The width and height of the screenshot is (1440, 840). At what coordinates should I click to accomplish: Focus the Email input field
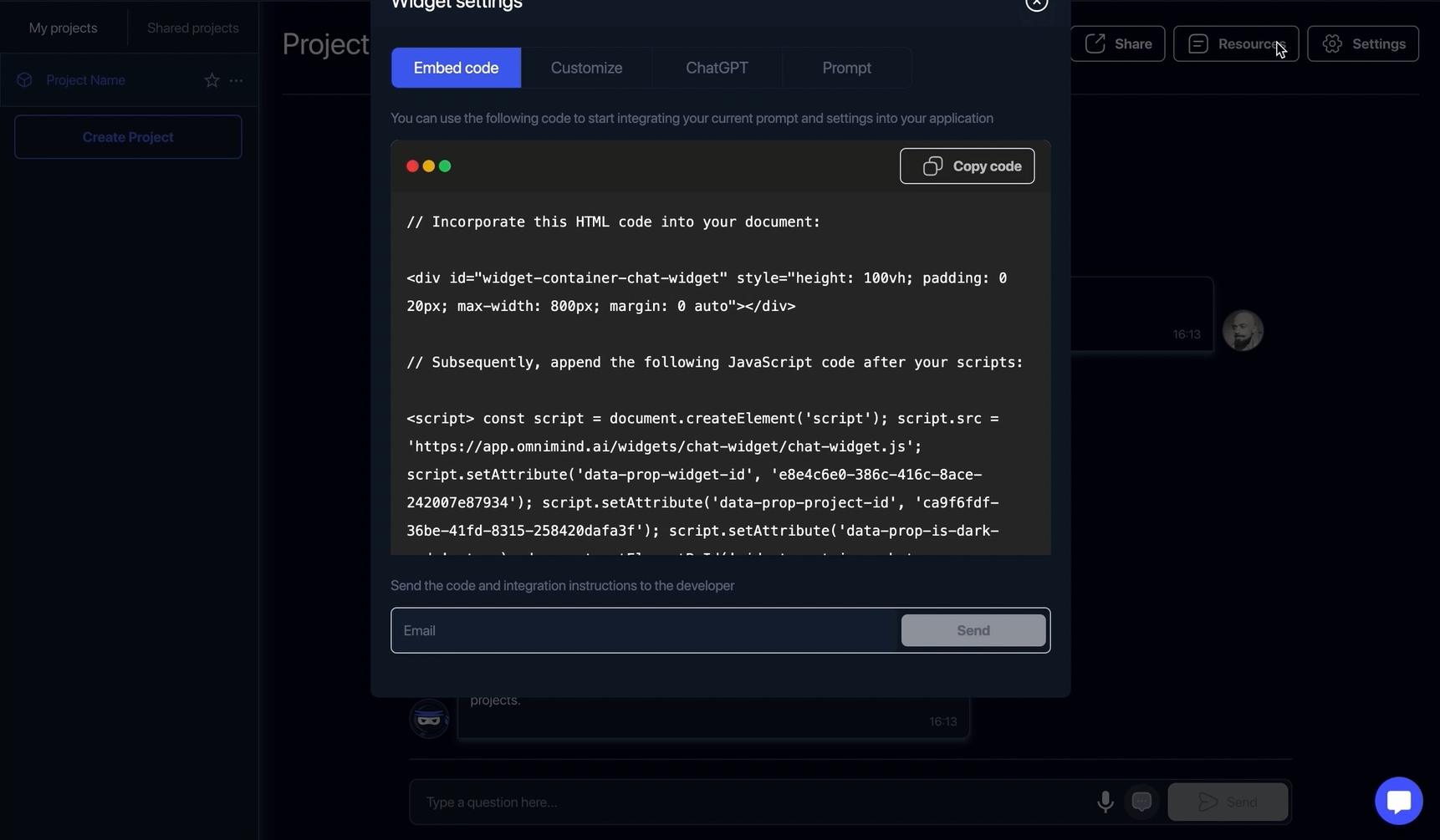click(x=646, y=630)
